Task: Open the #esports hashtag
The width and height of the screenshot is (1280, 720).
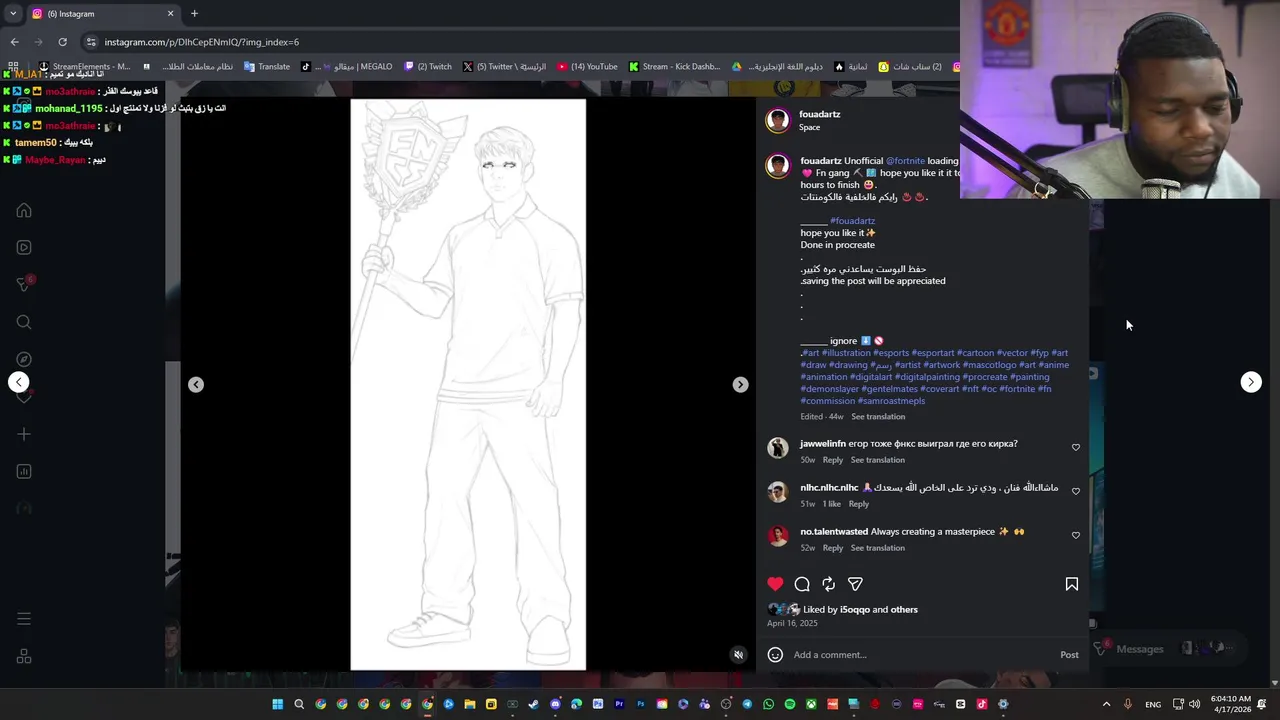Action: coord(891,353)
